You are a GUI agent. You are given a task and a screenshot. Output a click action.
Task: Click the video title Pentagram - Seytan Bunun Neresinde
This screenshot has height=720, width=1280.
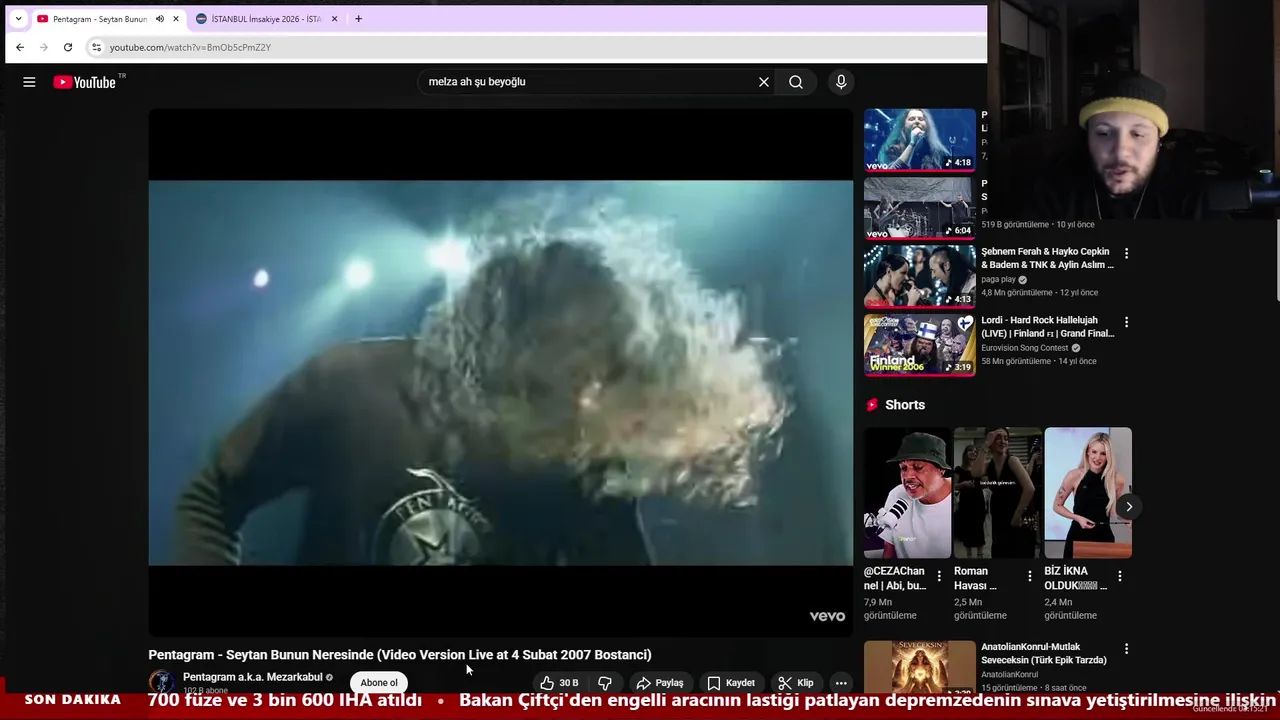[400, 655]
